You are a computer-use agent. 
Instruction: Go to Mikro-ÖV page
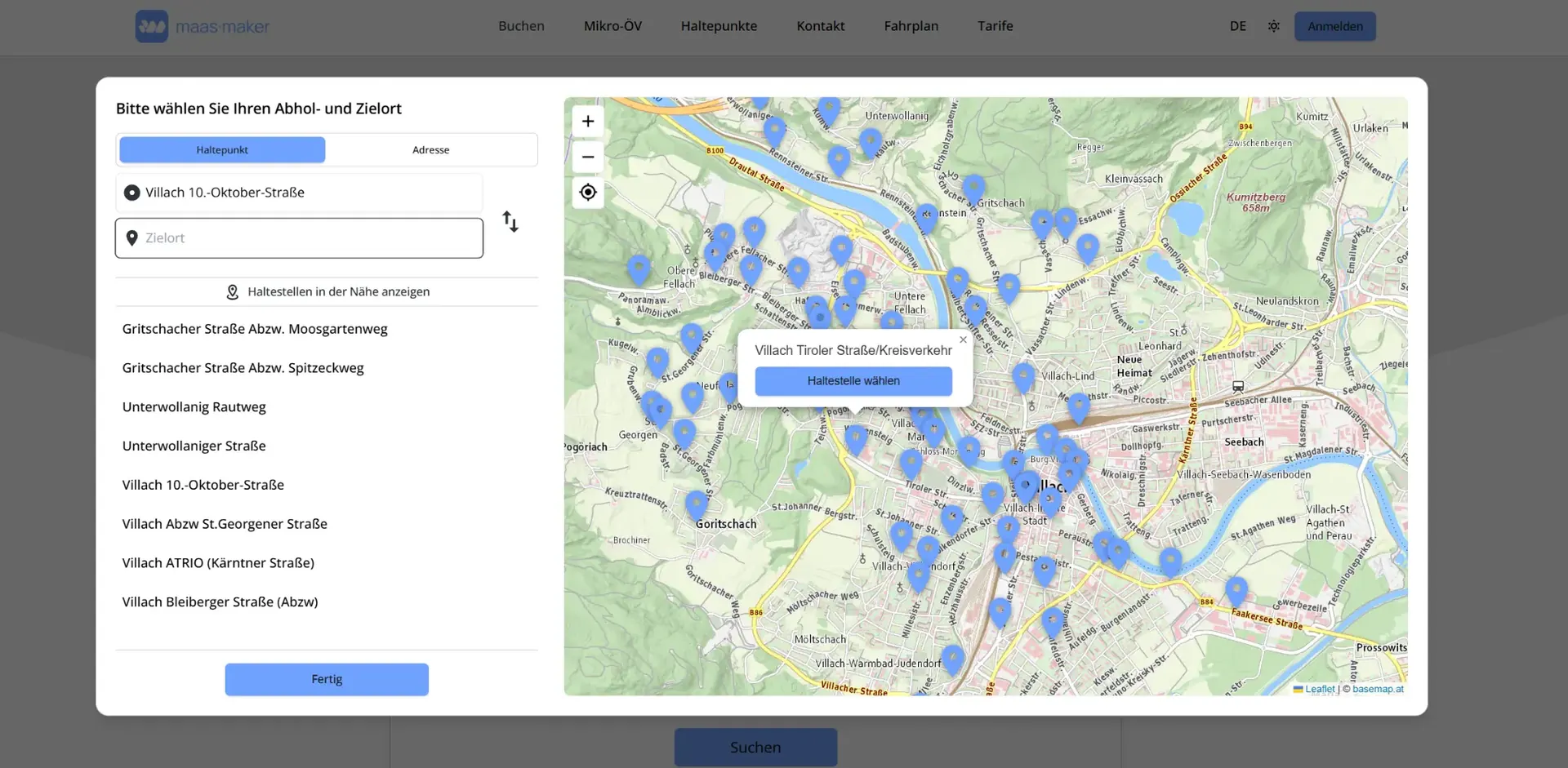[x=612, y=26]
